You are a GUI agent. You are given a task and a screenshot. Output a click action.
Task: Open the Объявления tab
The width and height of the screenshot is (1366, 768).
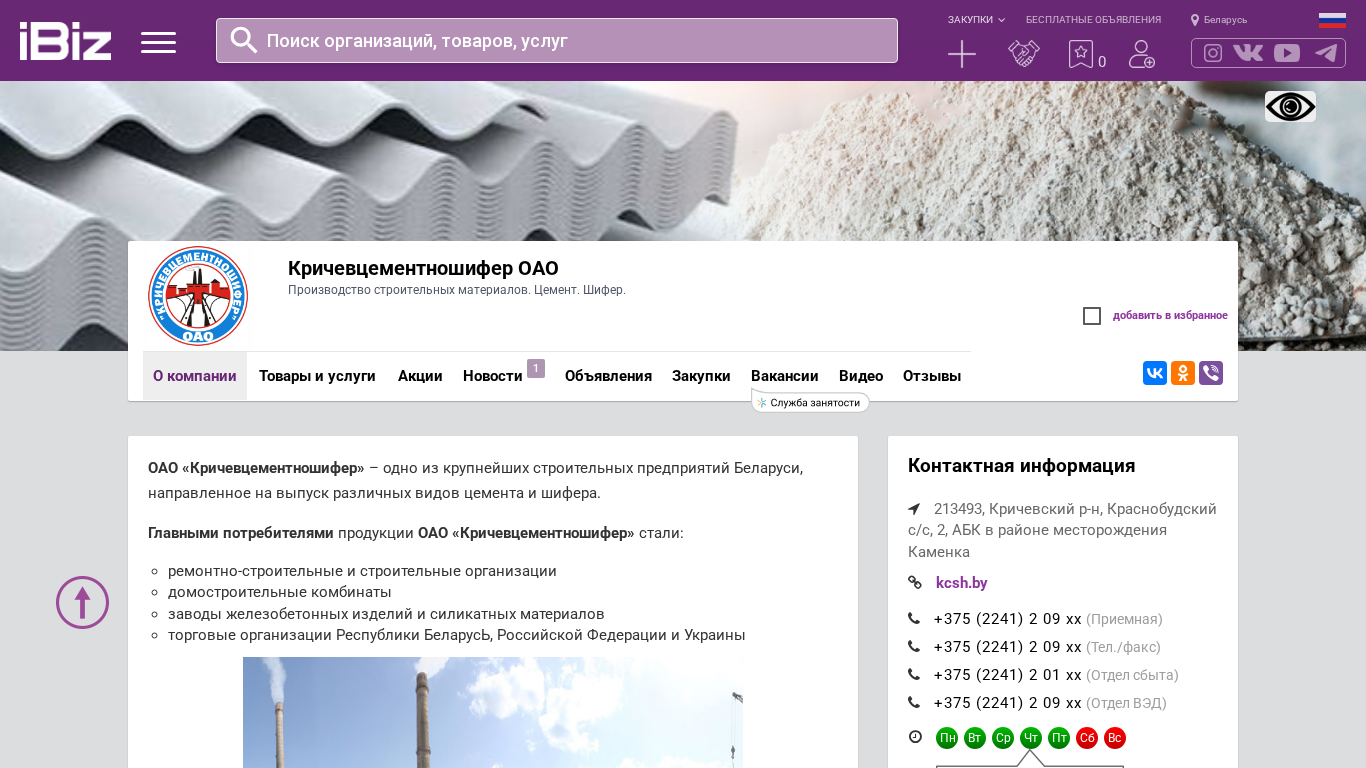[x=608, y=376]
